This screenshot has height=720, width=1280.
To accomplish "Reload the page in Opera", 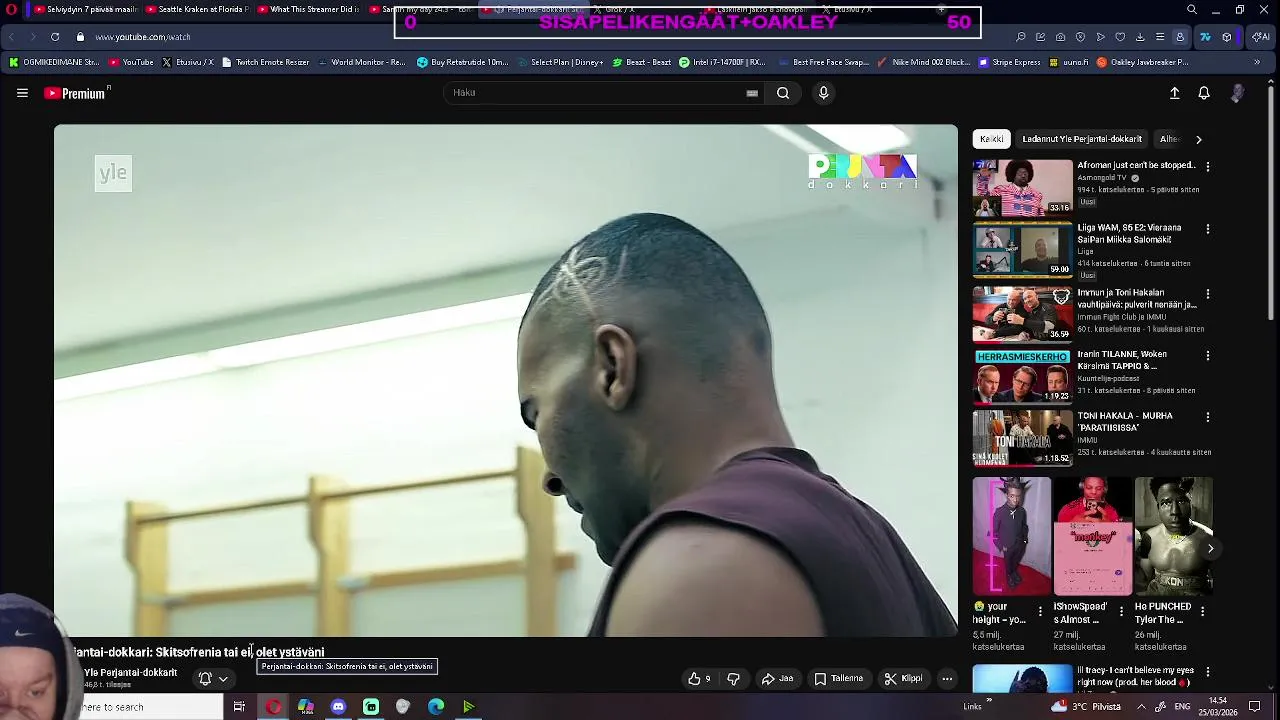I will (55, 37).
